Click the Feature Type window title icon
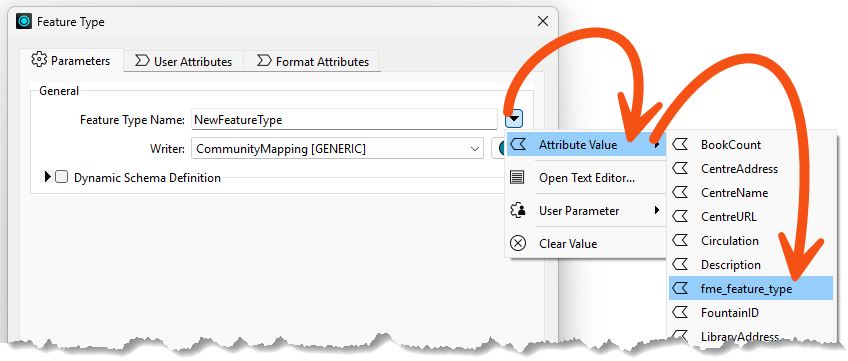This screenshot has width=848, height=361. point(24,22)
